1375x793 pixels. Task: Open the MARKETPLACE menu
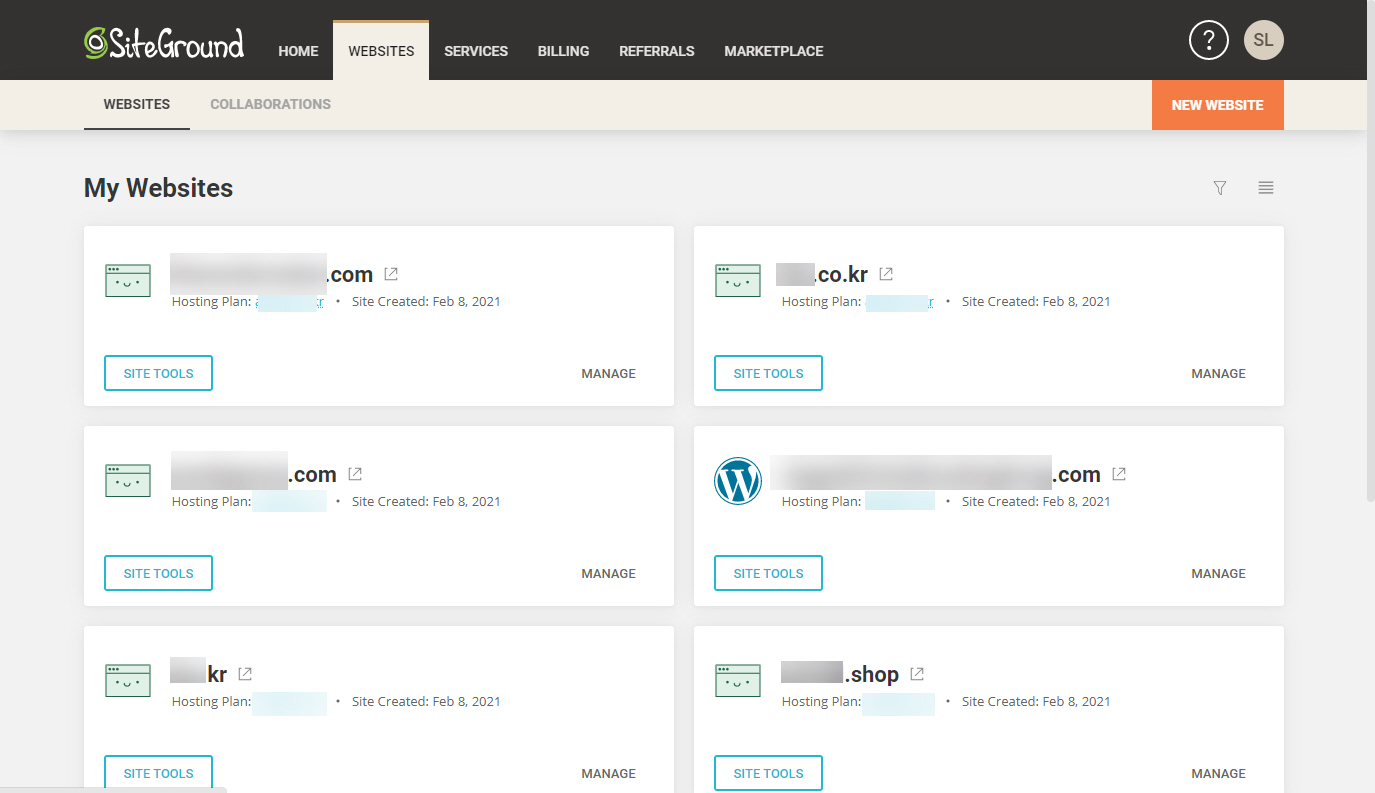pyautogui.click(x=774, y=51)
